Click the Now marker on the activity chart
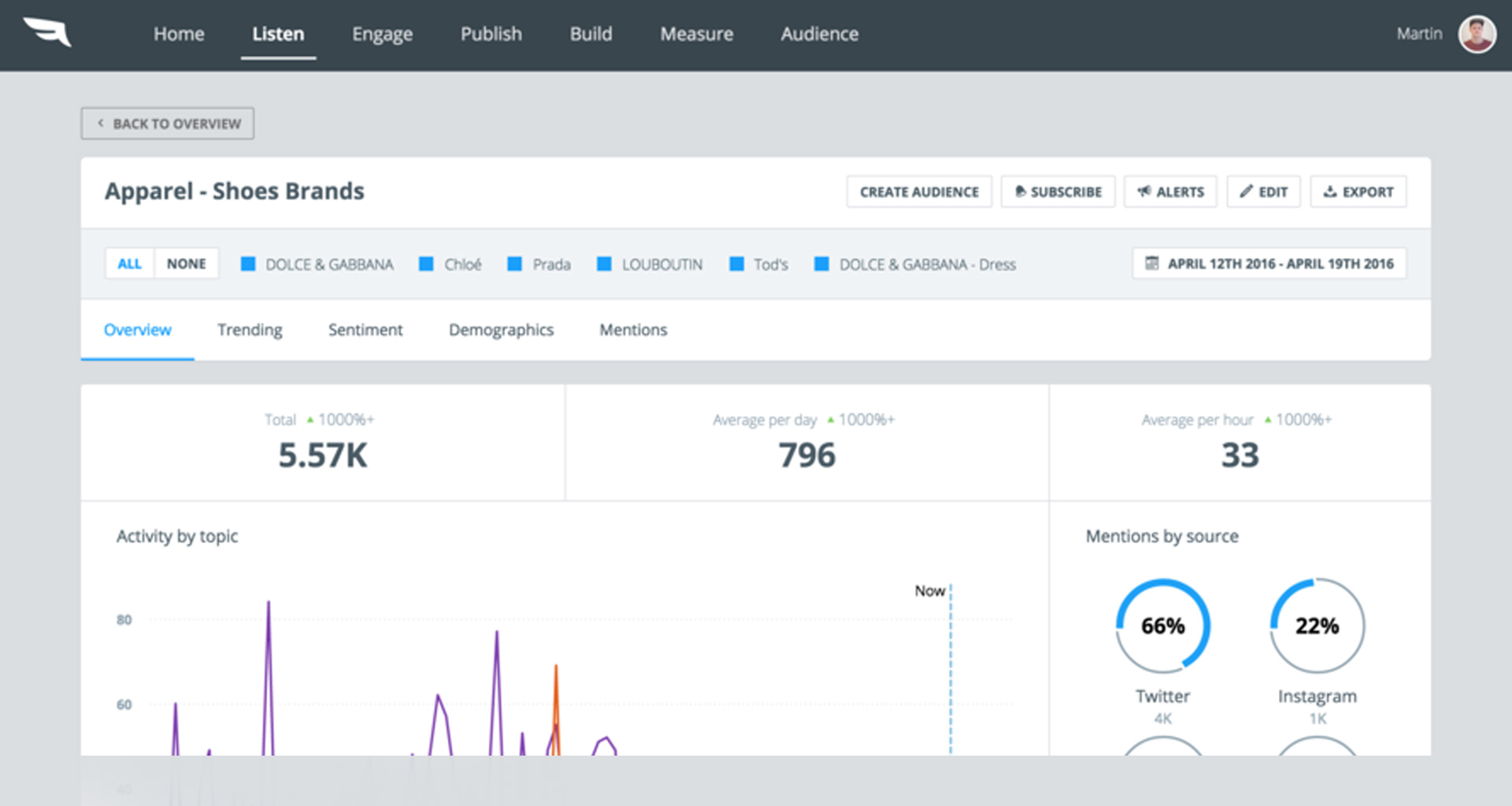Image resolution: width=1512 pixels, height=806 pixels. click(x=930, y=590)
